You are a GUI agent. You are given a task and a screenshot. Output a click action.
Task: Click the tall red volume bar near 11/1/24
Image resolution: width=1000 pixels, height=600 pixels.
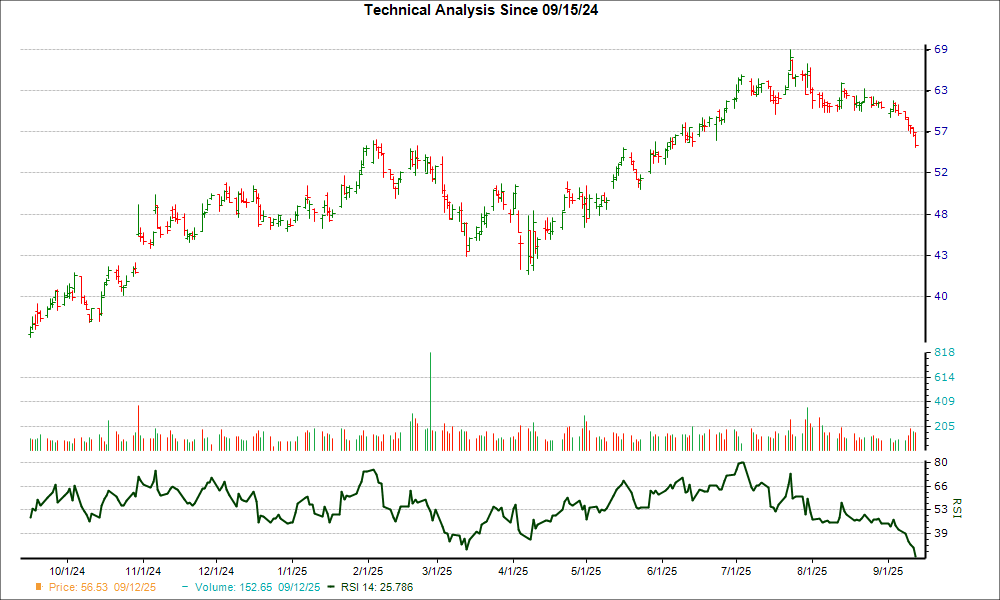[x=138, y=428]
